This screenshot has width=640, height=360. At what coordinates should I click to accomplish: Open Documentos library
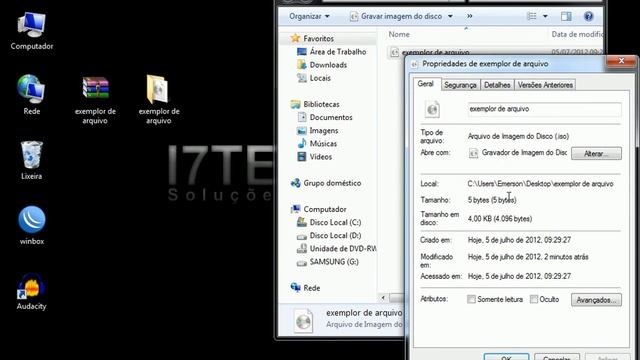325,117
